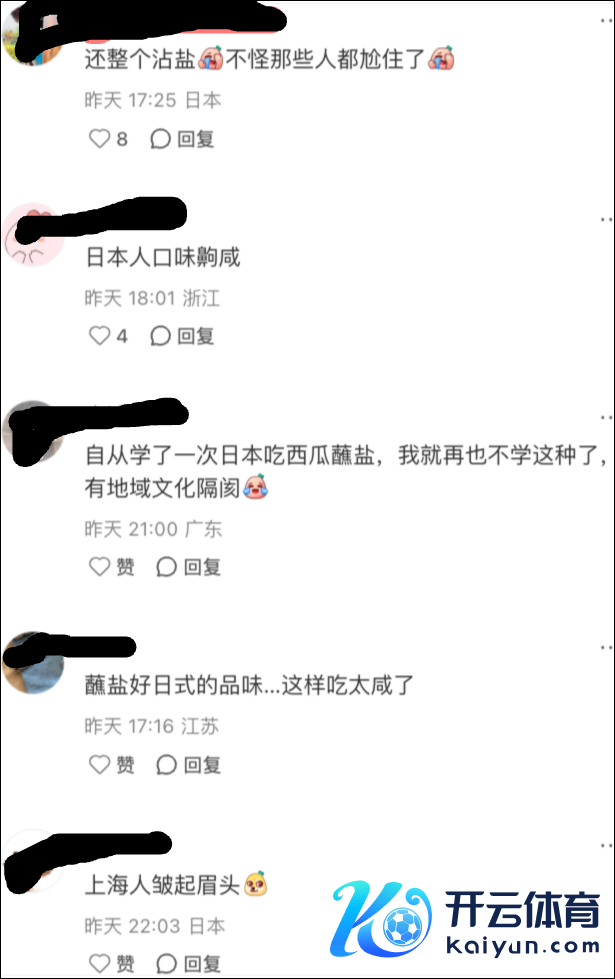Viewport: 615px width, 979px height.
Task: Open more options for the first comment
Action: tap(606, 21)
